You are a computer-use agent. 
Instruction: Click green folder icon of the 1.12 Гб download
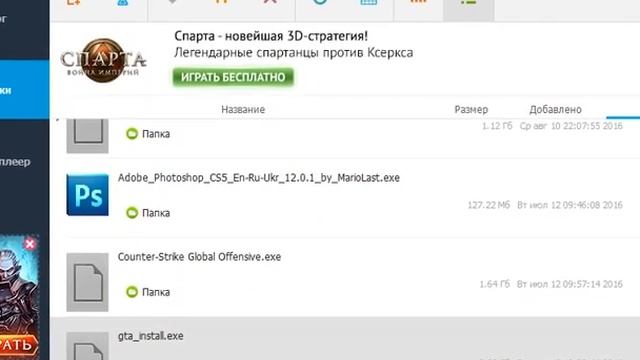click(132, 133)
